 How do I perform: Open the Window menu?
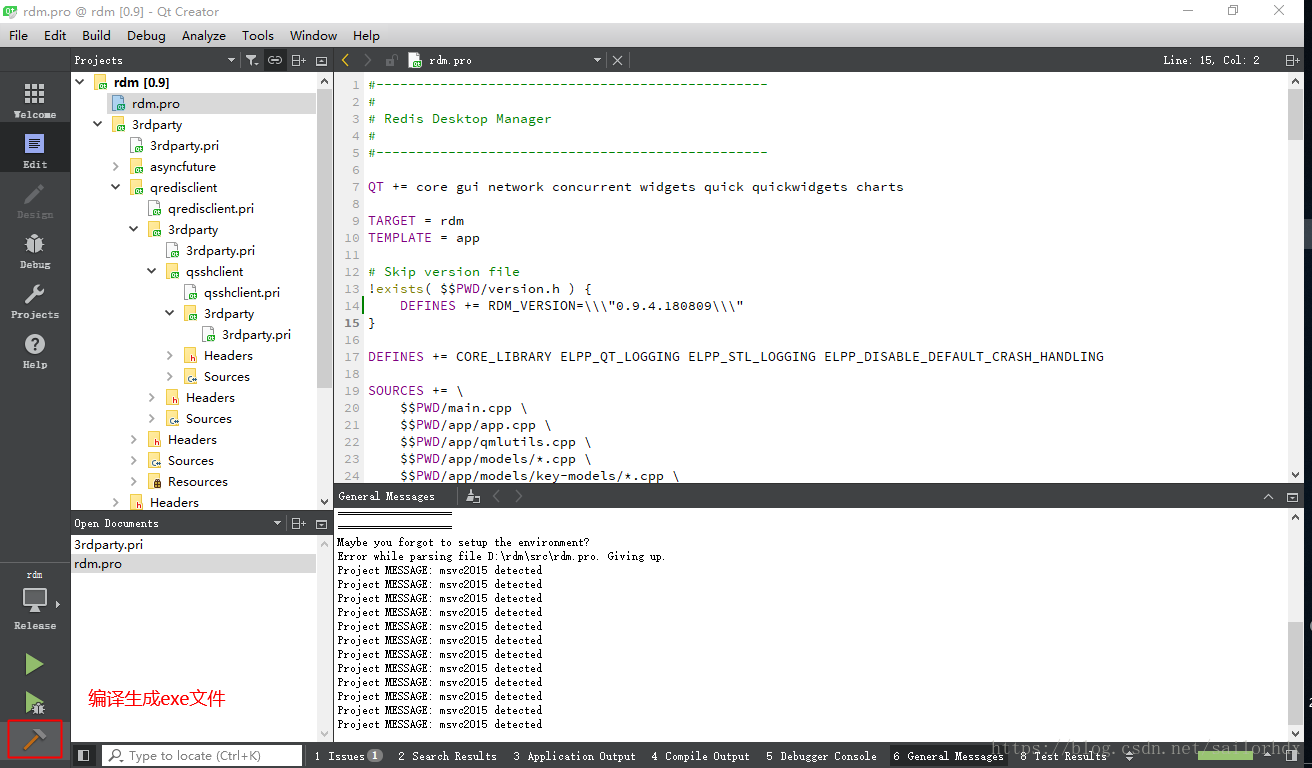[x=313, y=35]
